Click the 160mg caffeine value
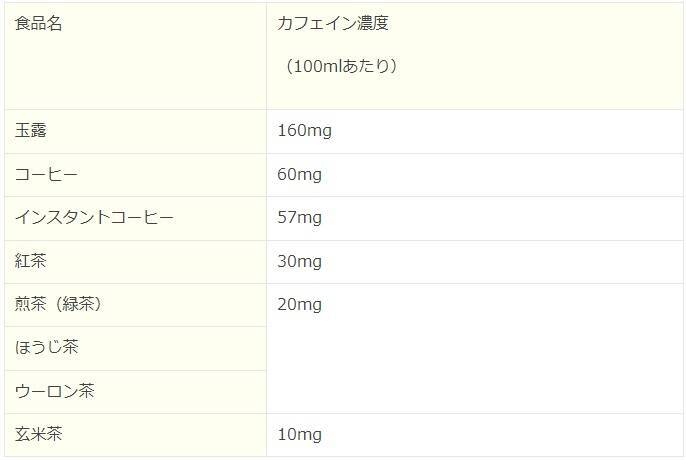The image size is (686, 460). [304, 131]
